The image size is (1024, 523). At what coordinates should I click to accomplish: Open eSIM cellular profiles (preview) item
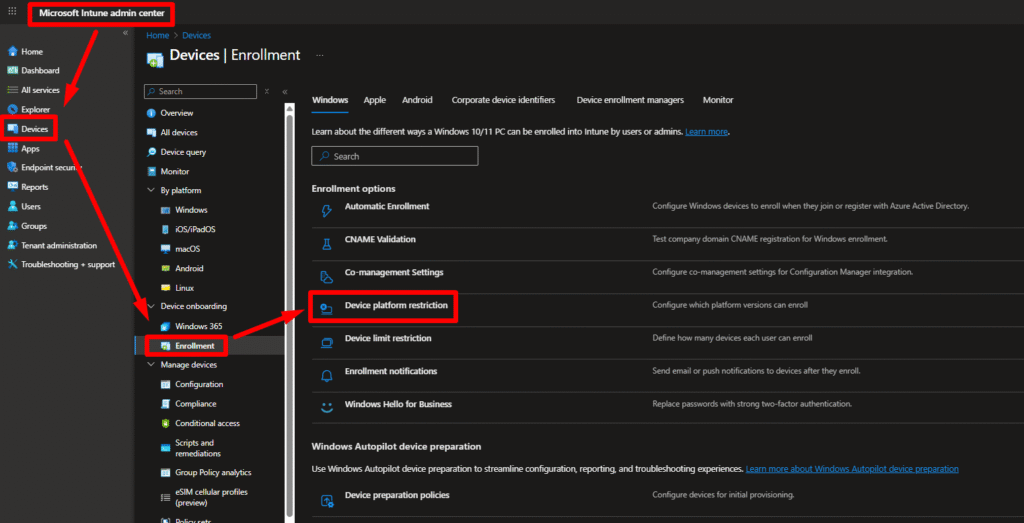tap(211, 497)
